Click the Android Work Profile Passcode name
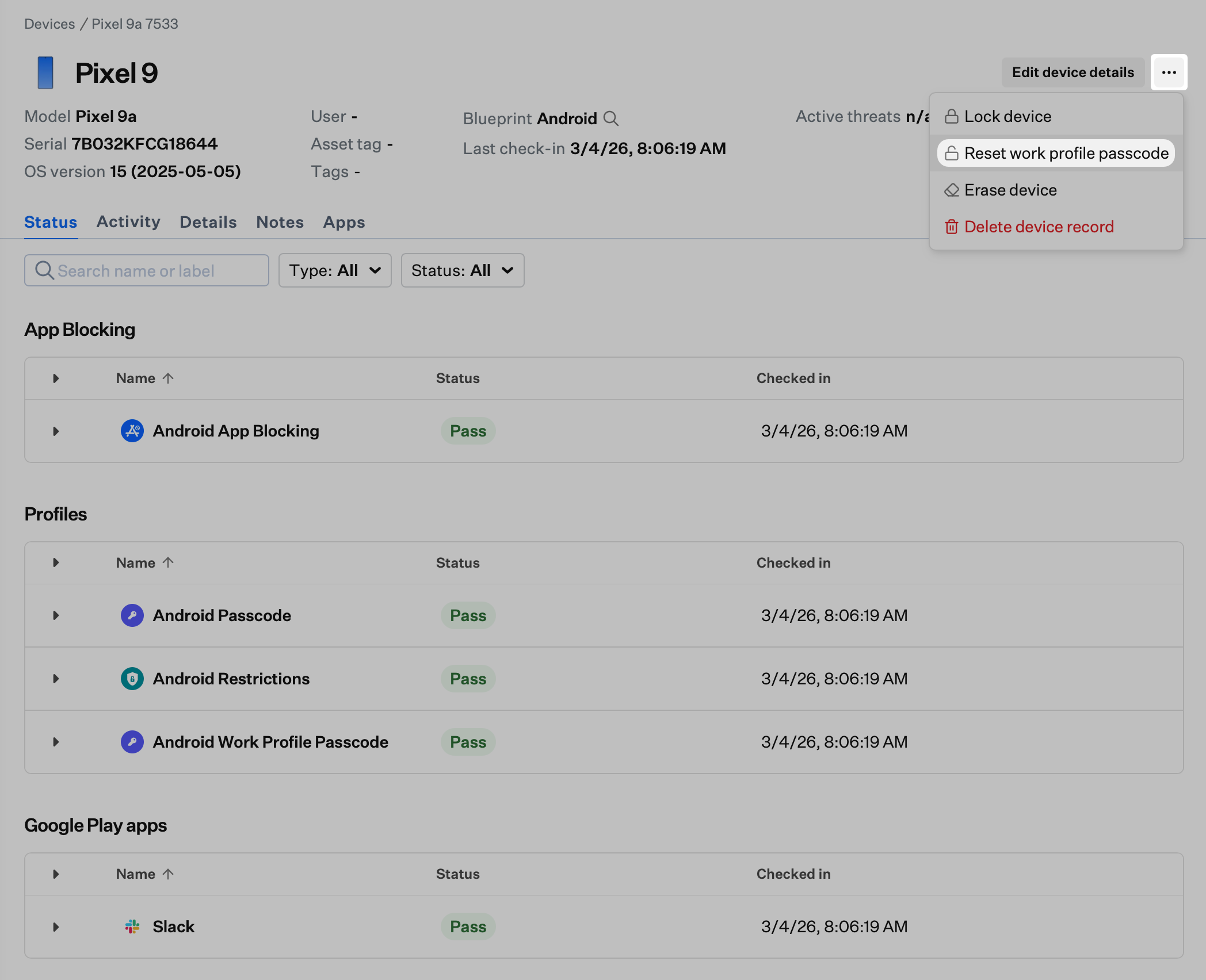1206x980 pixels. [270, 742]
